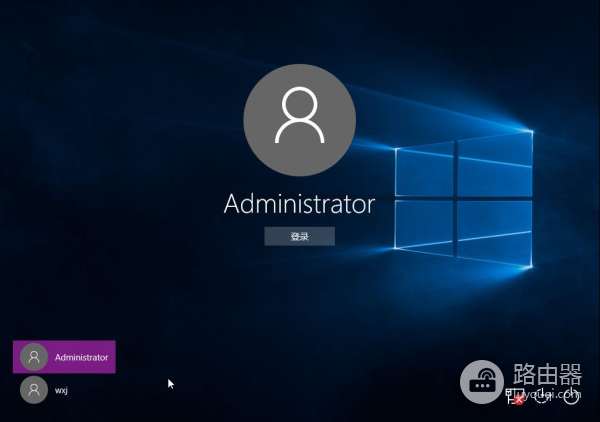The width and height of the screenshot is (600, 422).
Task: Select the highlighted Administrator account in user list
Action: click(64, 357)
